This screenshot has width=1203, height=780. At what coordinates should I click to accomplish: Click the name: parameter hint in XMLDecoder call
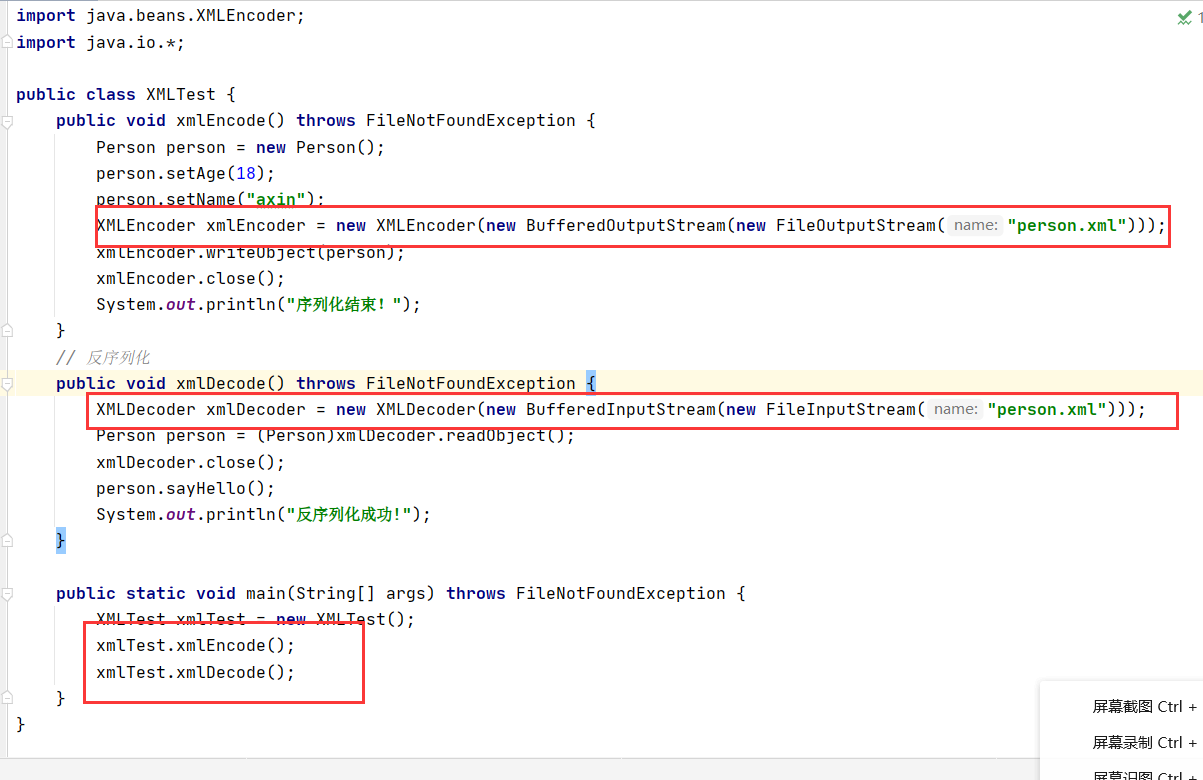(955, 409)
